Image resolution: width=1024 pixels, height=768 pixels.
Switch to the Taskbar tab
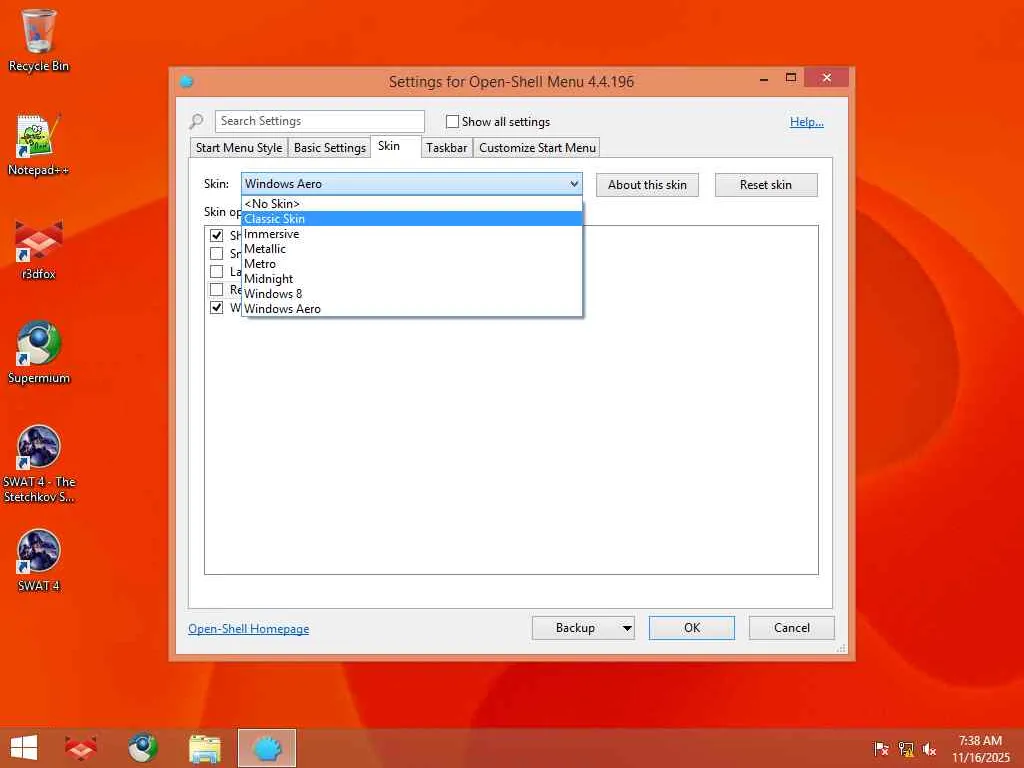[447, 148]
